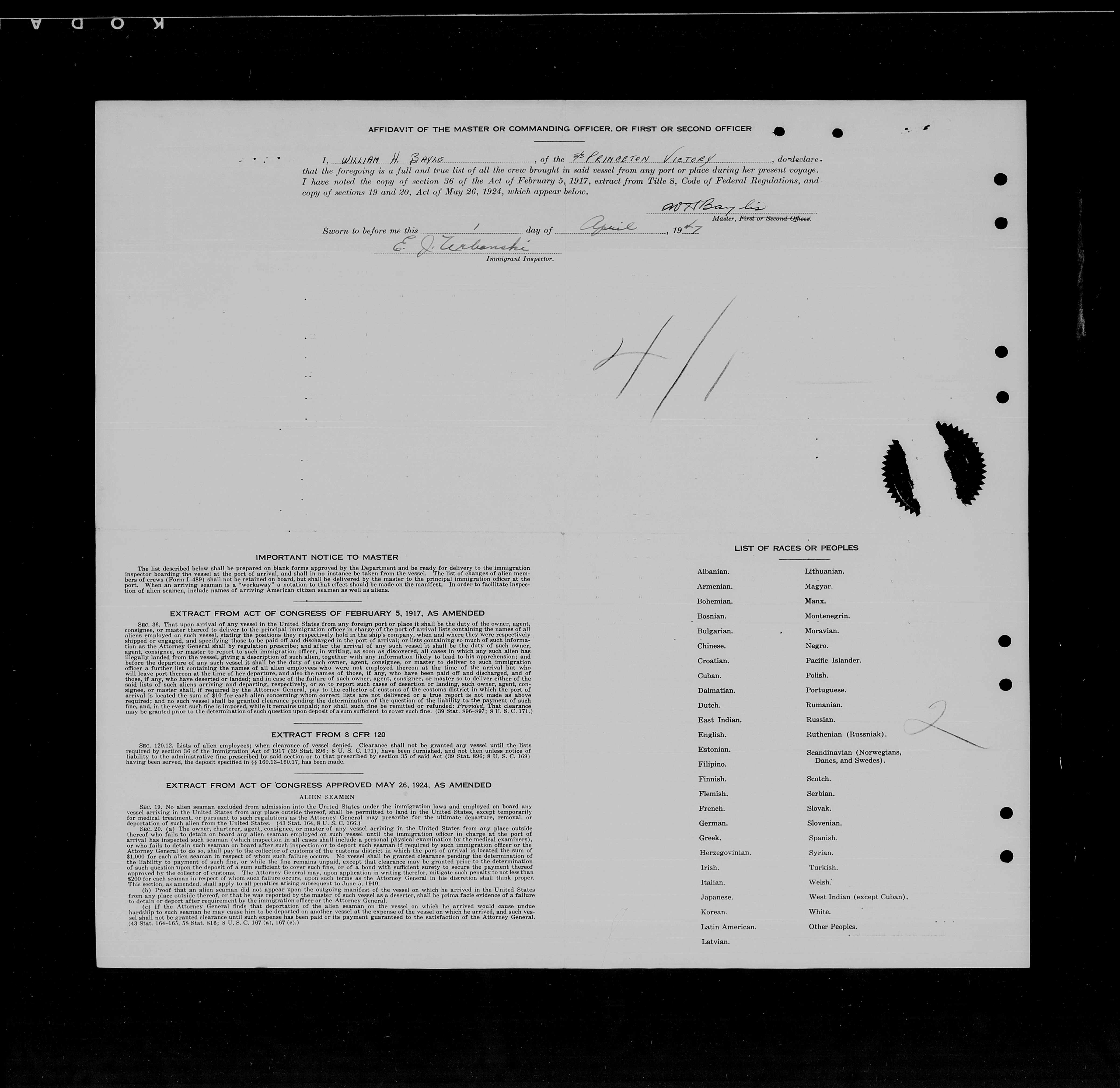Click the 'ALIEN SEAMEN' subheading
Viewport: 1120px width, 1088px height.
tap(327, 796)
